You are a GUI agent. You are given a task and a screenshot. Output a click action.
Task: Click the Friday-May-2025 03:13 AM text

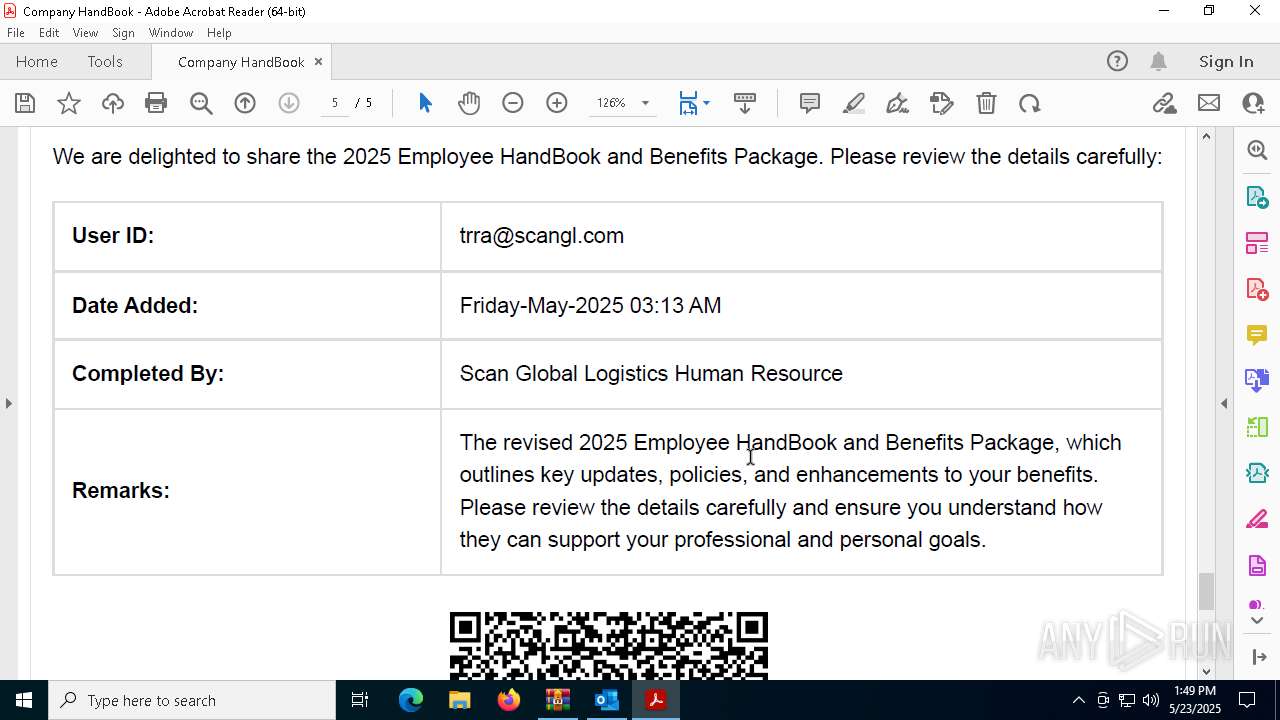590,305
